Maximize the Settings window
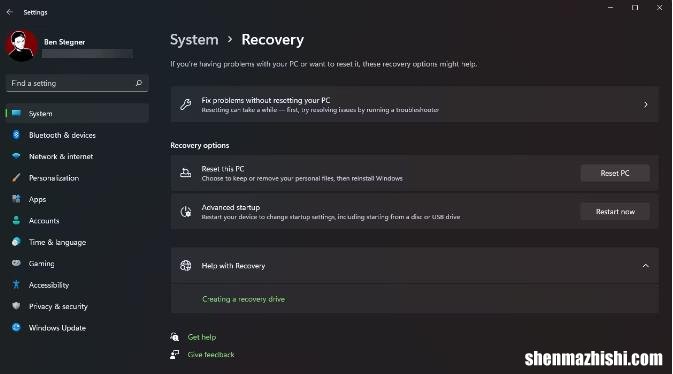Image resolution: width=673 pixels, height=374 pixels. [635, 8]
